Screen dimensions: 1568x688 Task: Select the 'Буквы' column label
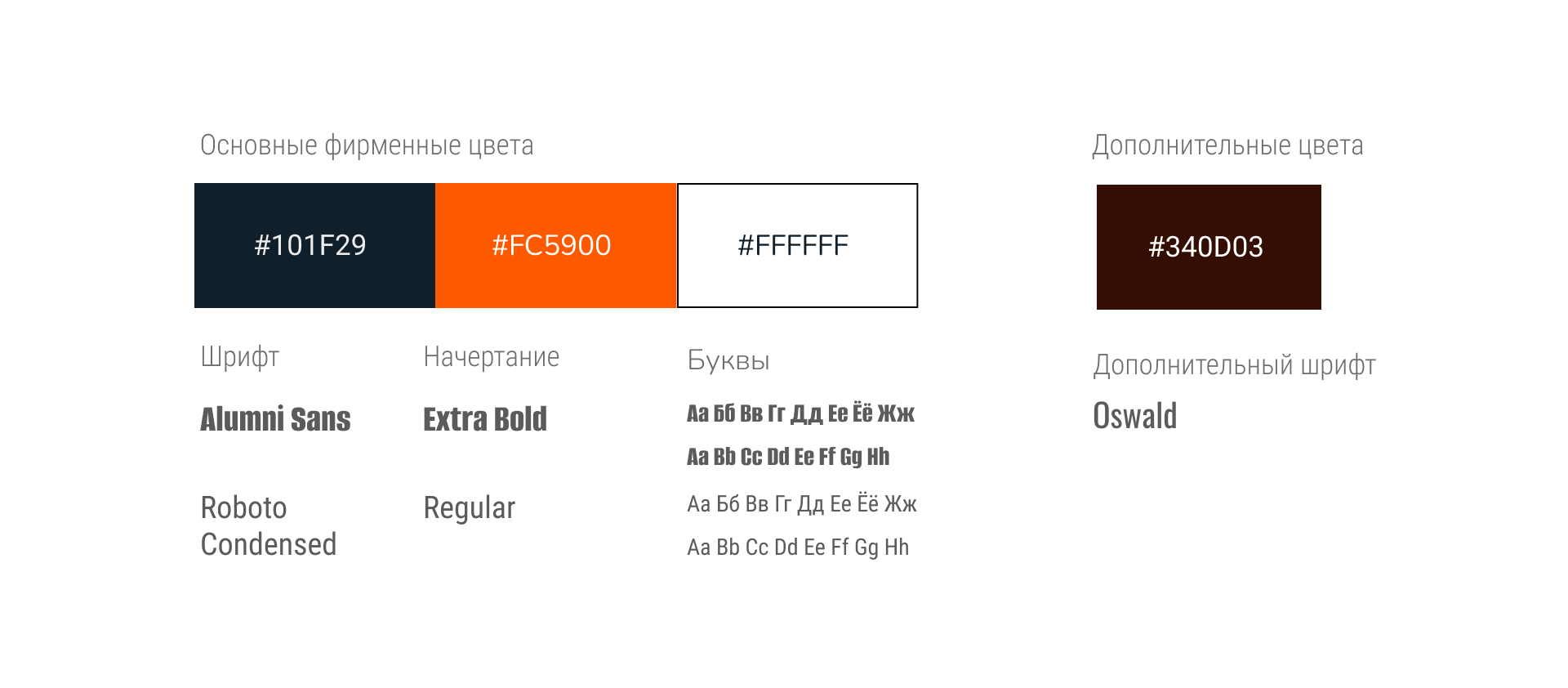(x=728, y=360)
